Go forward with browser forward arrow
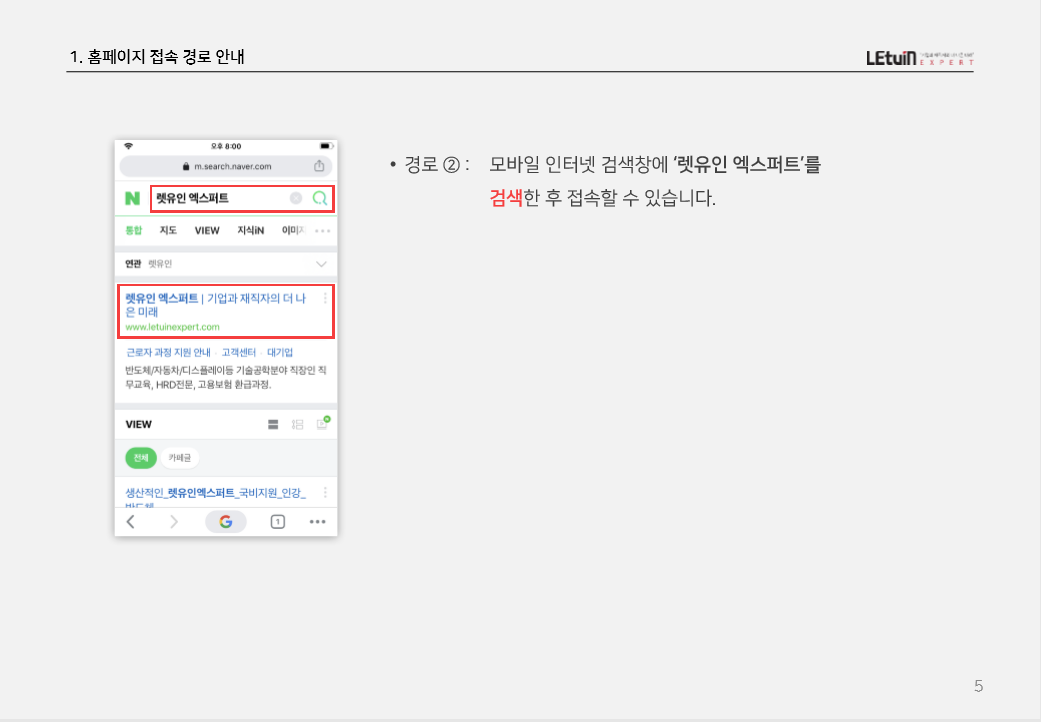The height and width of the screenshot is (722, 1041). coord(174,522)
